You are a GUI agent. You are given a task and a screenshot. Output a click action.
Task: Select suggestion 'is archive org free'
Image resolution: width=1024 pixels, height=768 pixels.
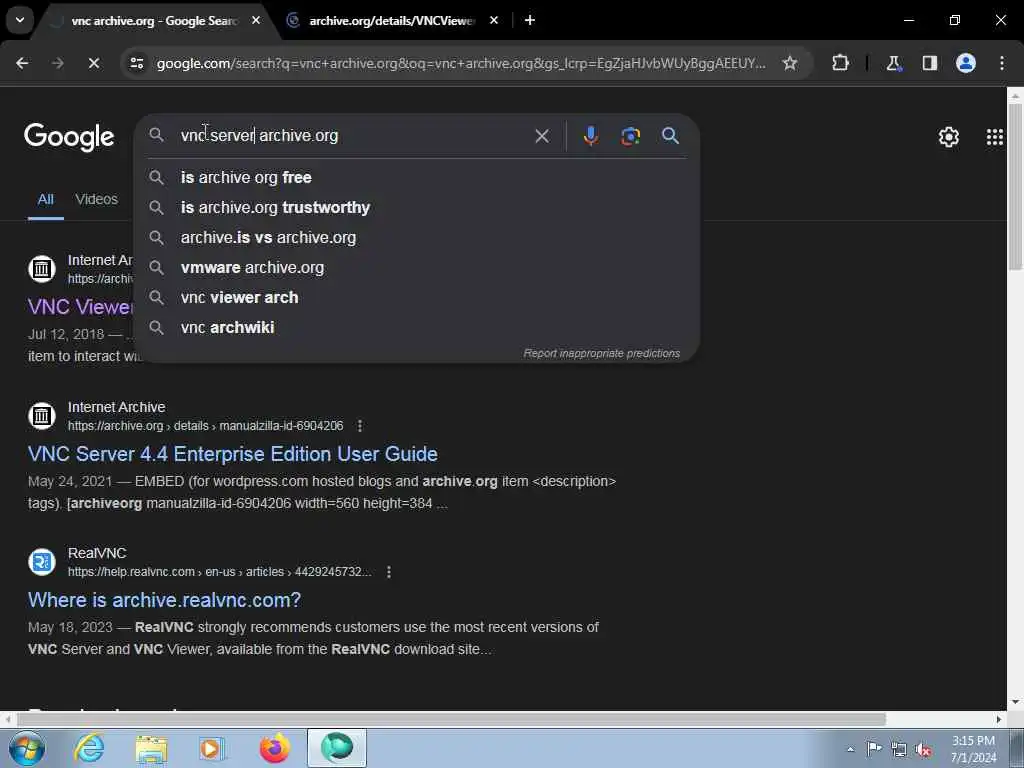(417, 177)
